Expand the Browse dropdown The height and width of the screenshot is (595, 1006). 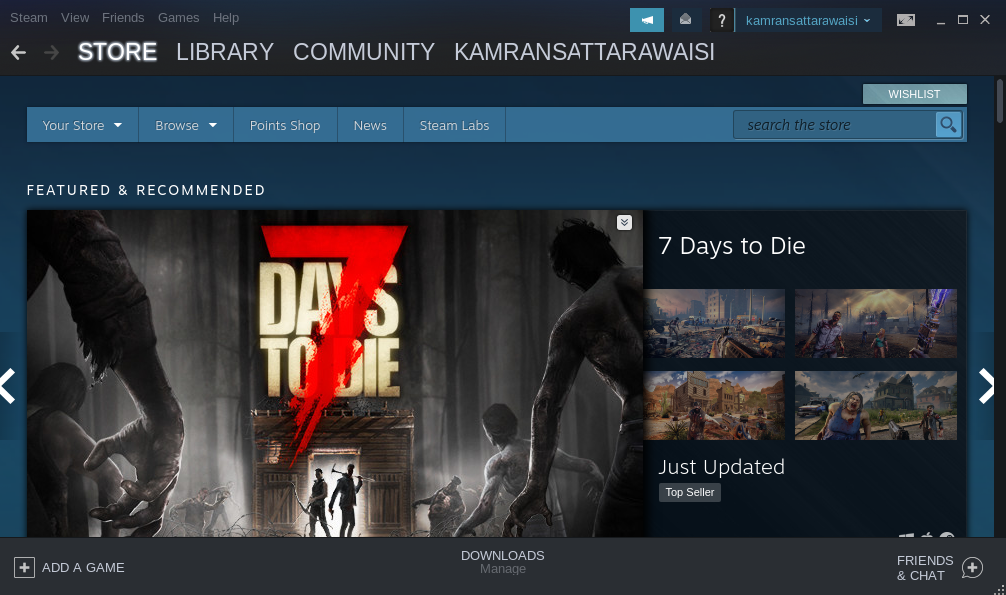[185, 125]
